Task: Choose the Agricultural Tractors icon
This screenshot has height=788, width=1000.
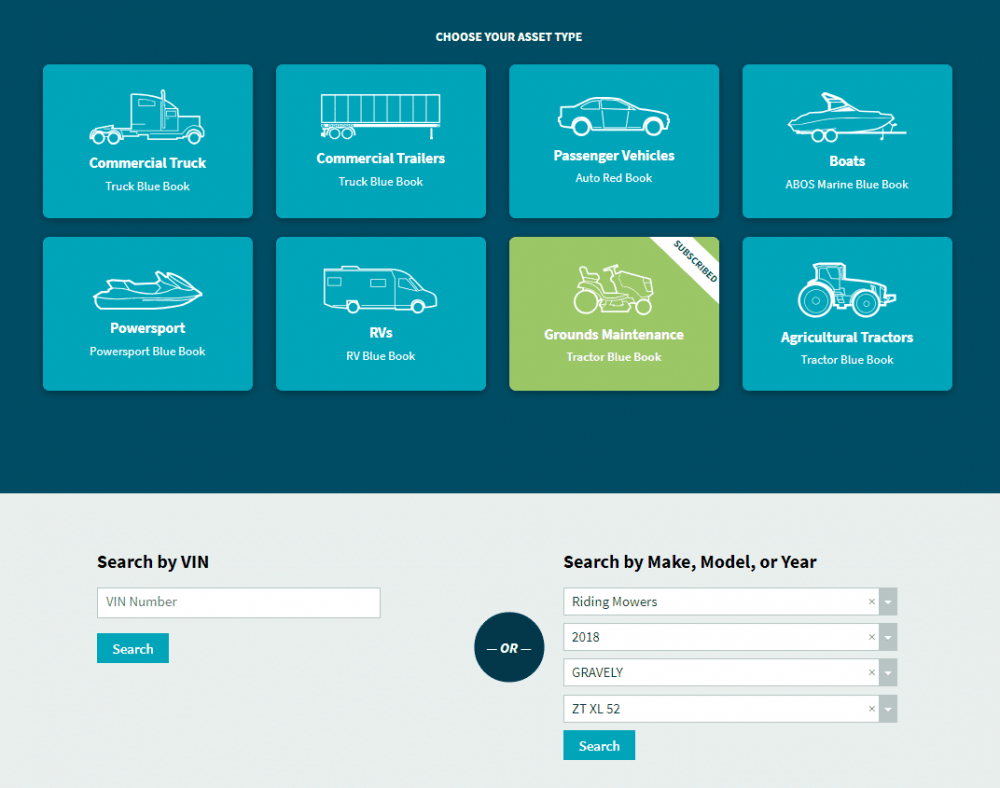Action: point(846,290)
